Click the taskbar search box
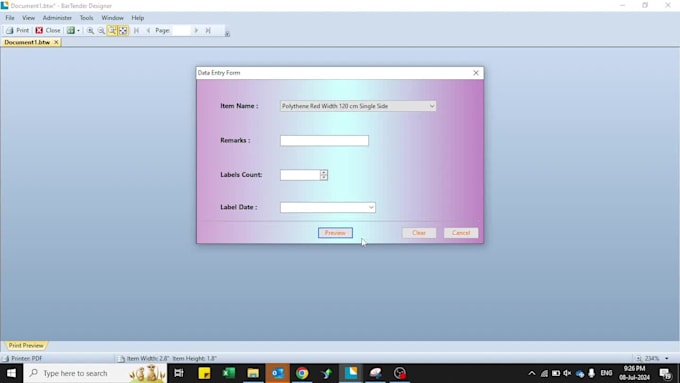This screenshot has height=383, width=680. (x=95, y=373)
